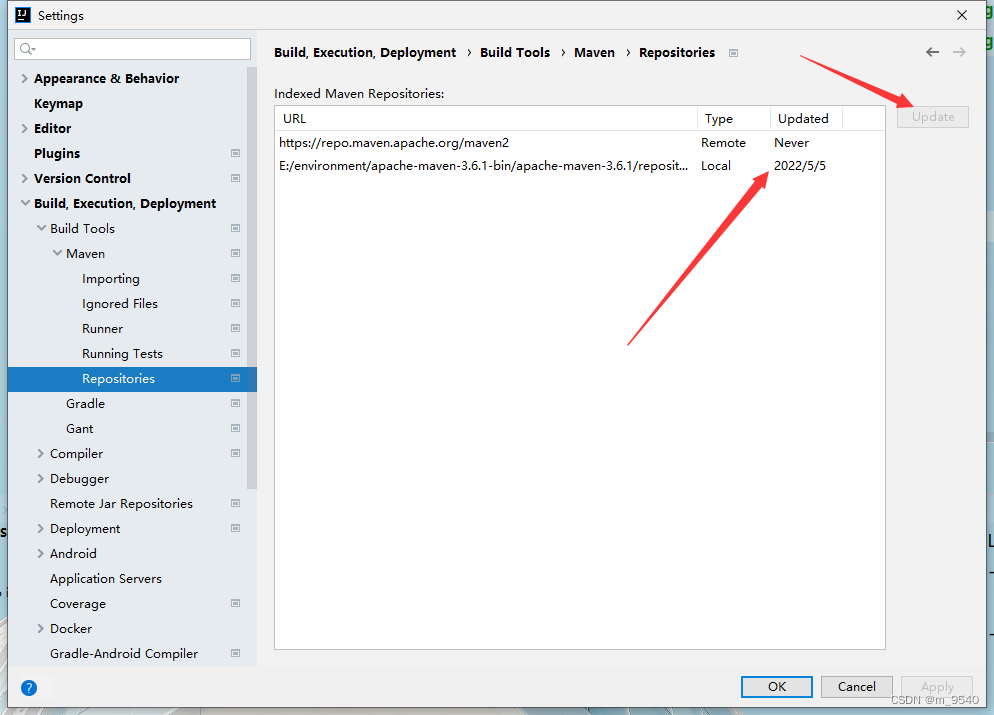The image size is (994, 715).
Task: Click the URL column header
Action: point(486,119)
